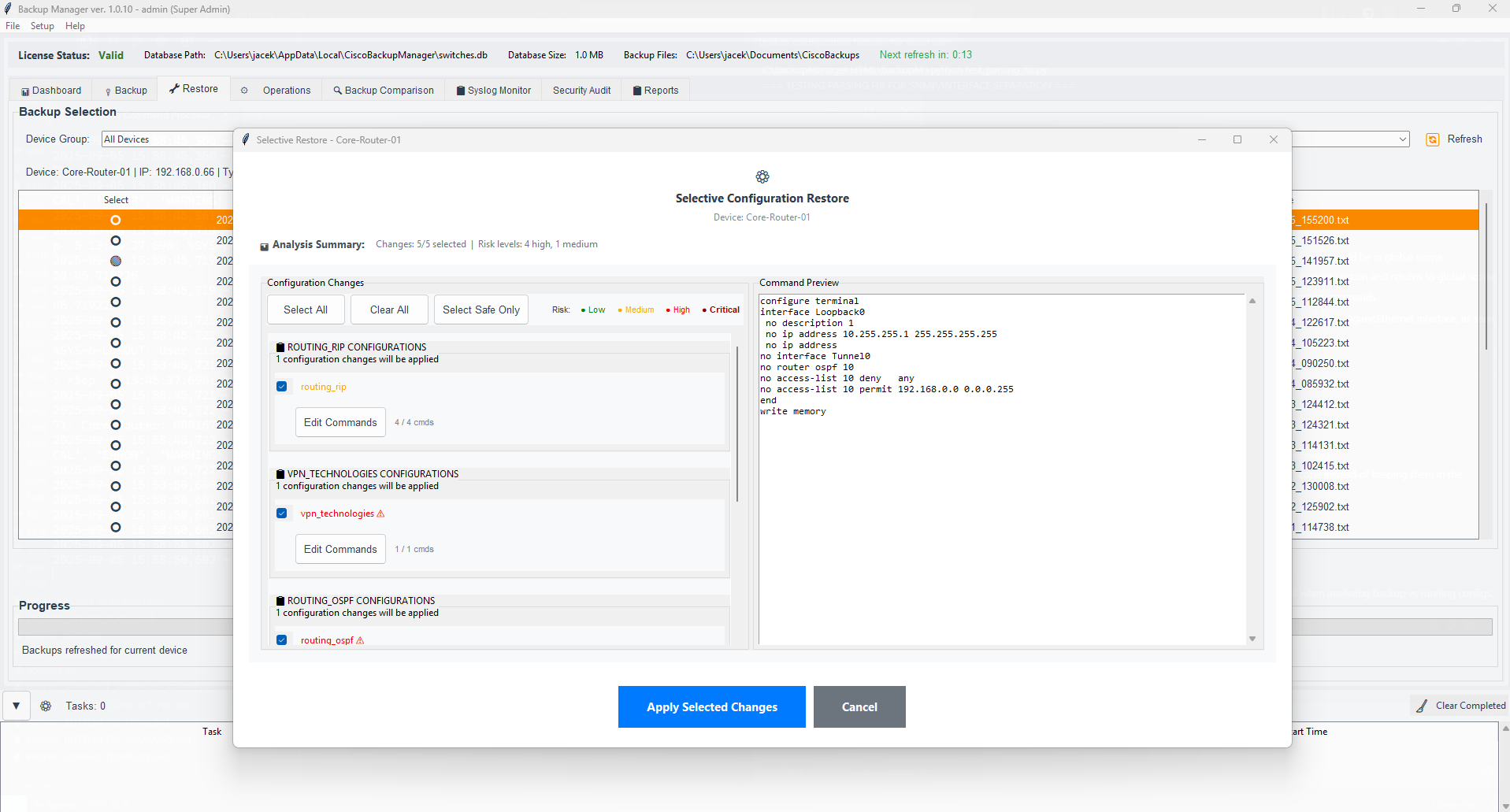
Task: Minimize the Selective Restore dialog
Action: [x=1202, y=139]
